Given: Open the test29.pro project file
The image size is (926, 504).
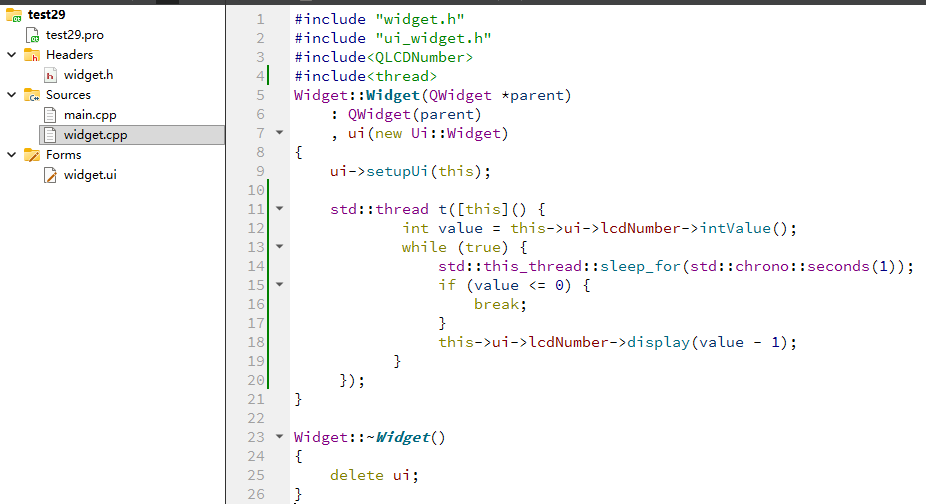Looking at the screenshot, I should [74, 35].
